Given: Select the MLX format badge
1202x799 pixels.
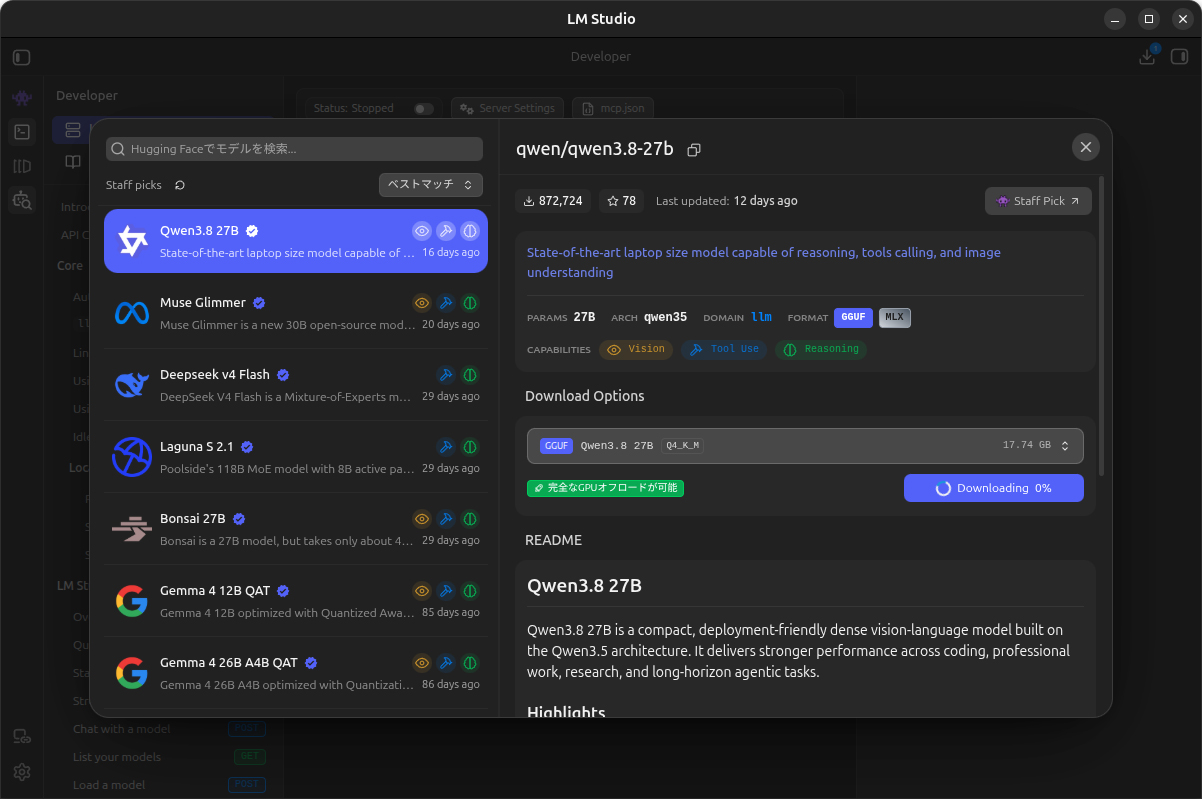Looking at the screenshot, I should click(895, 318).
